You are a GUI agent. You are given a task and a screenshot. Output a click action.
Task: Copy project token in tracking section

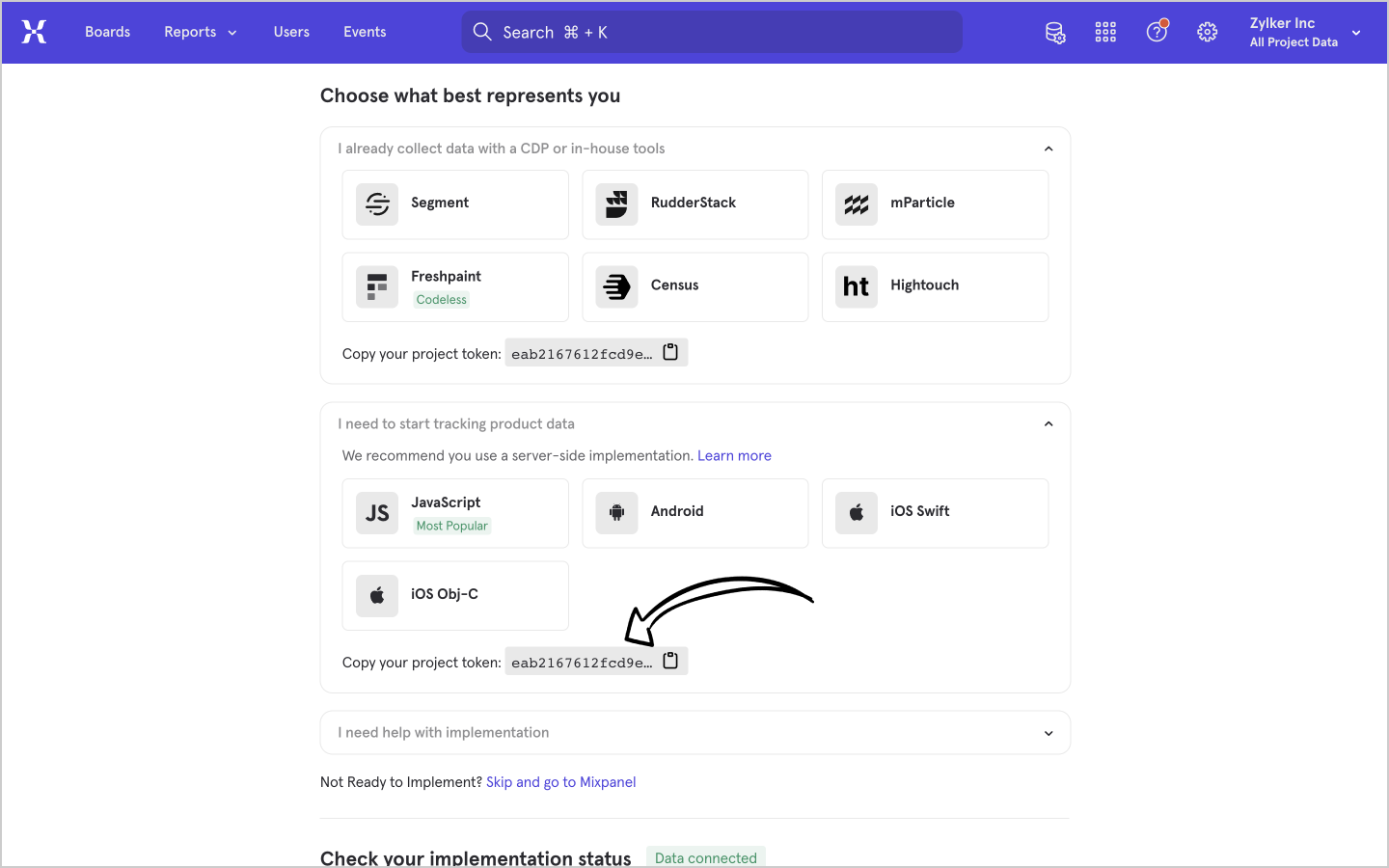coord(670,661)
